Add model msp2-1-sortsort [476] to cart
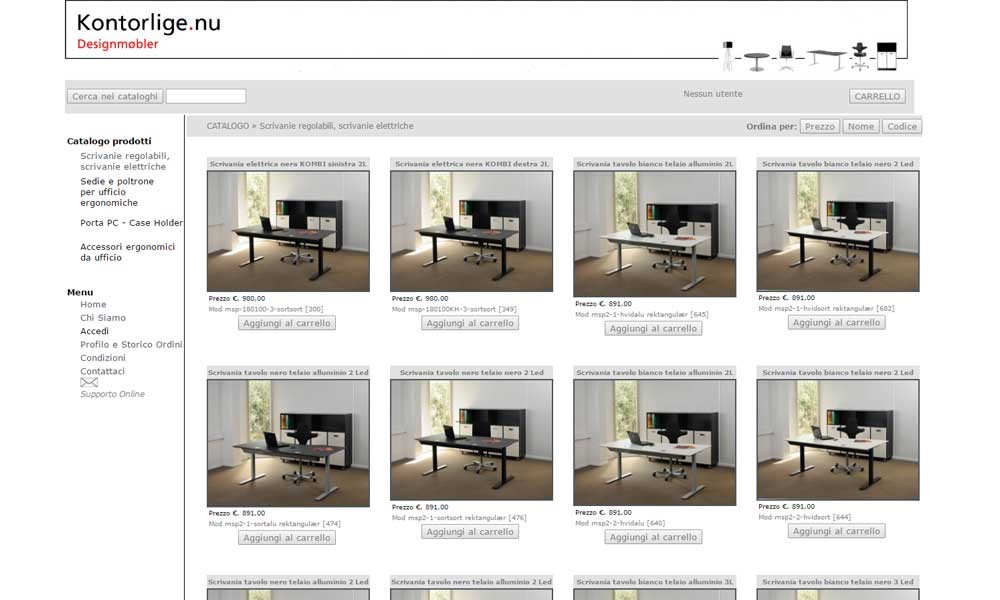 pos(470,532)
